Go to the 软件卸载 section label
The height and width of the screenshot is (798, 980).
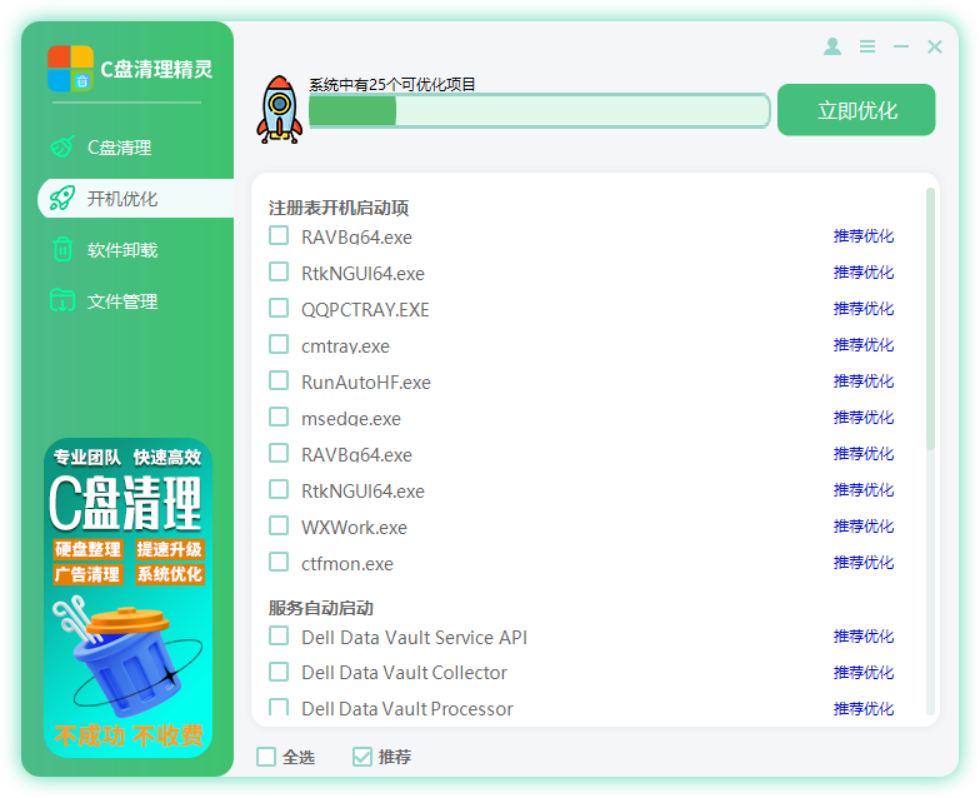click(122, 250)
